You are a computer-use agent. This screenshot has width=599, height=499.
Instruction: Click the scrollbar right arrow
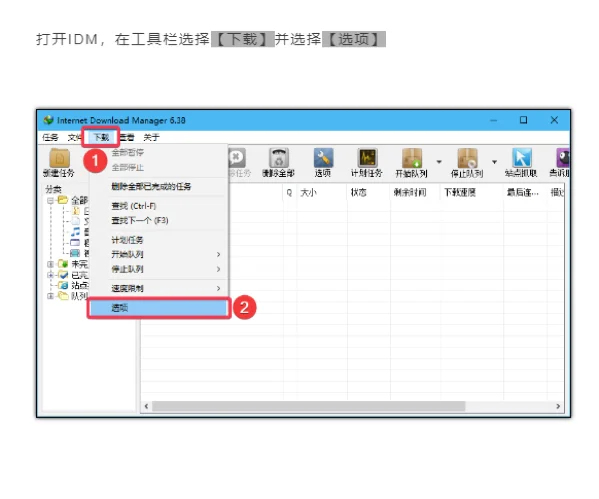558,406
